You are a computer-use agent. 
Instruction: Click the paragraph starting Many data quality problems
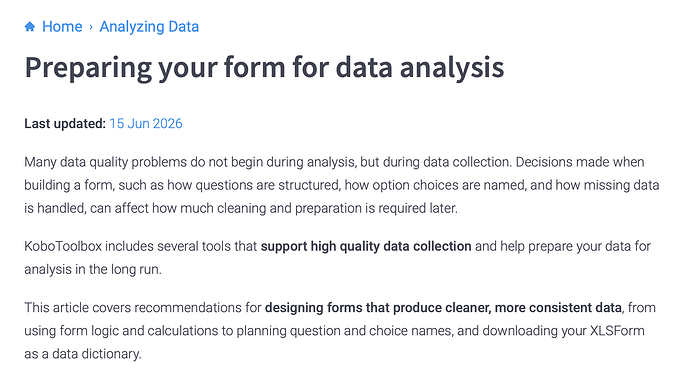click(342, 185)
